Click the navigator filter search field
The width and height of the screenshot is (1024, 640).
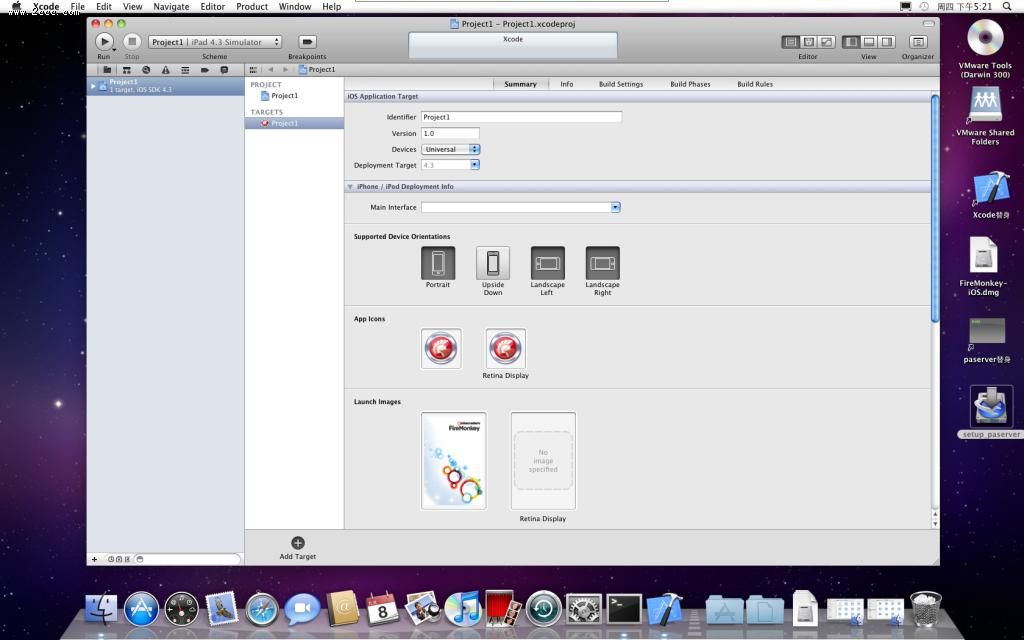click(187, 559)
